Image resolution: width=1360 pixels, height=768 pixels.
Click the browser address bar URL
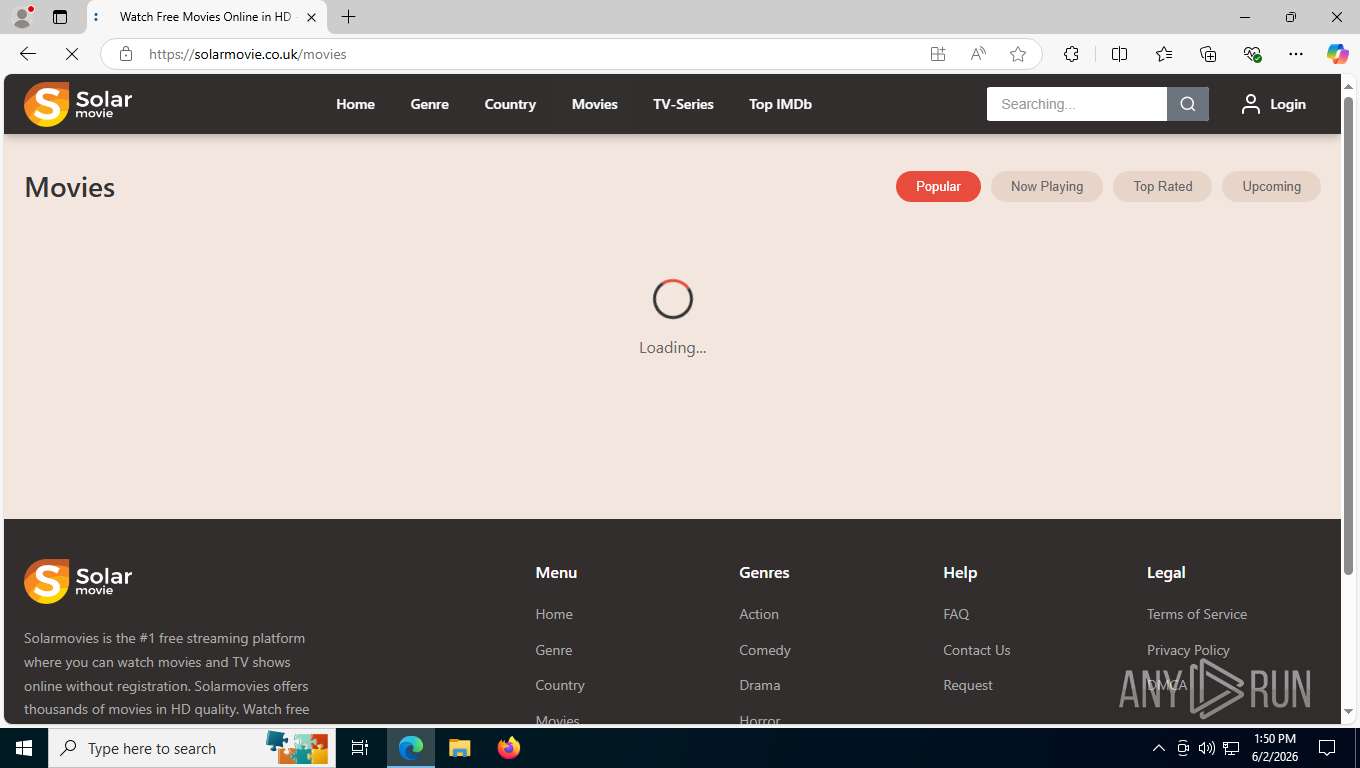point(248,54)
